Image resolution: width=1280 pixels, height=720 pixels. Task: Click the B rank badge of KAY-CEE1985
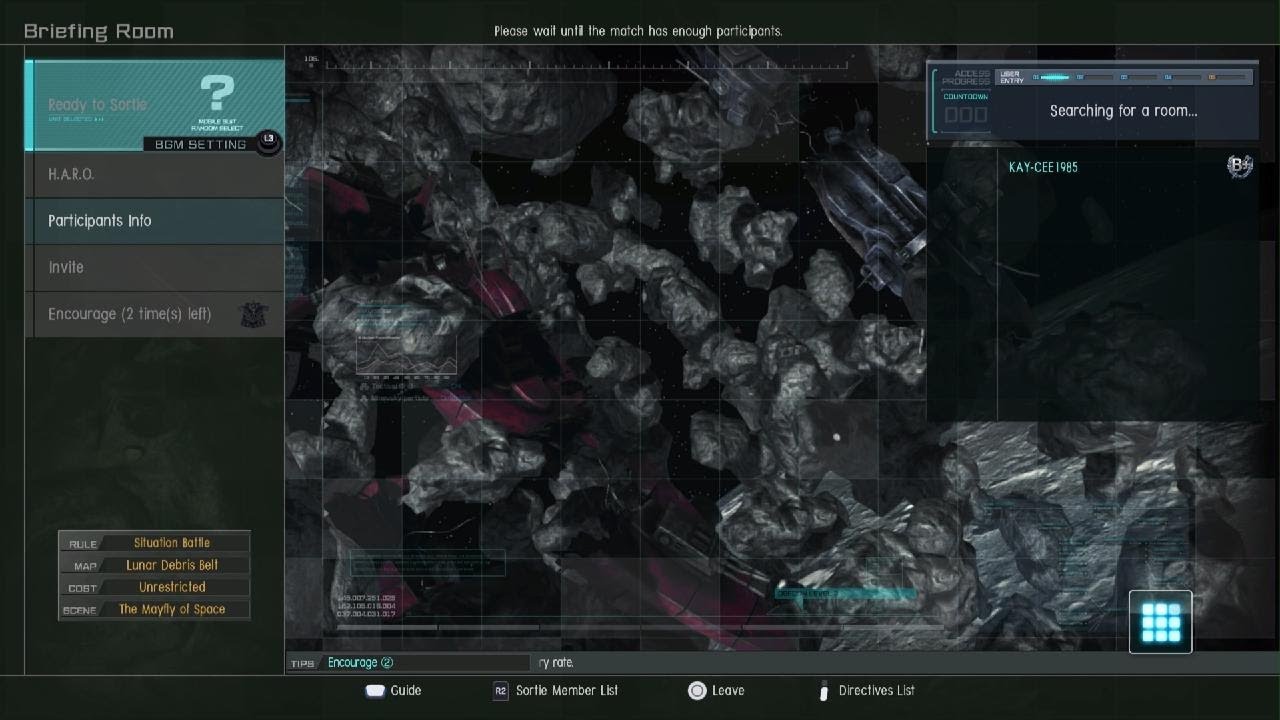(x=1240, y=166)
